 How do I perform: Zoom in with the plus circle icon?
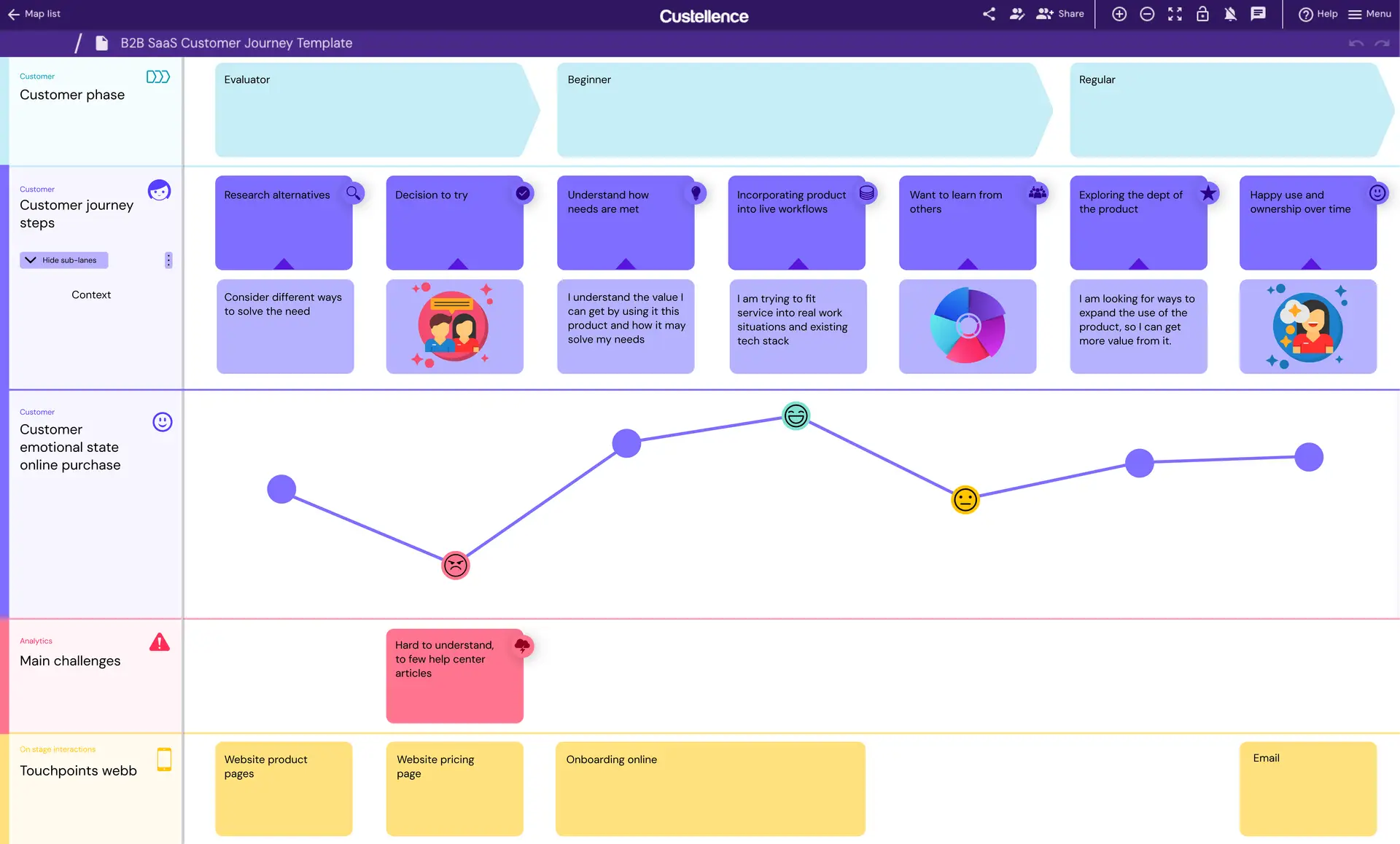pyautogui.click(x=1119, y=14)
